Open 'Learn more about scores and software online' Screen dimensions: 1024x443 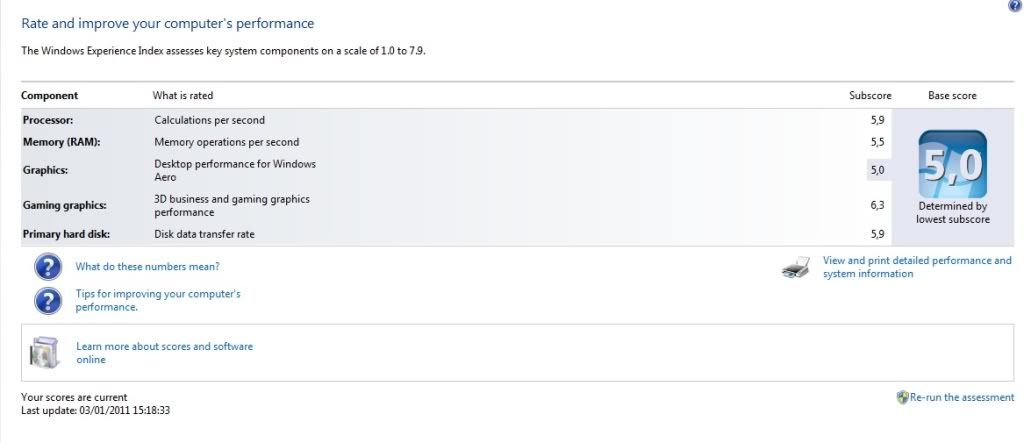[x=165, y=353]
